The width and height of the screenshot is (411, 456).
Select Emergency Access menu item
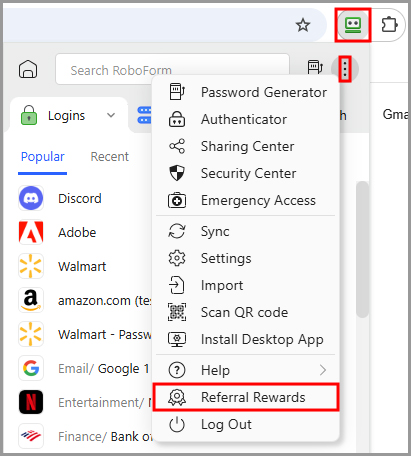coord(246,200)
